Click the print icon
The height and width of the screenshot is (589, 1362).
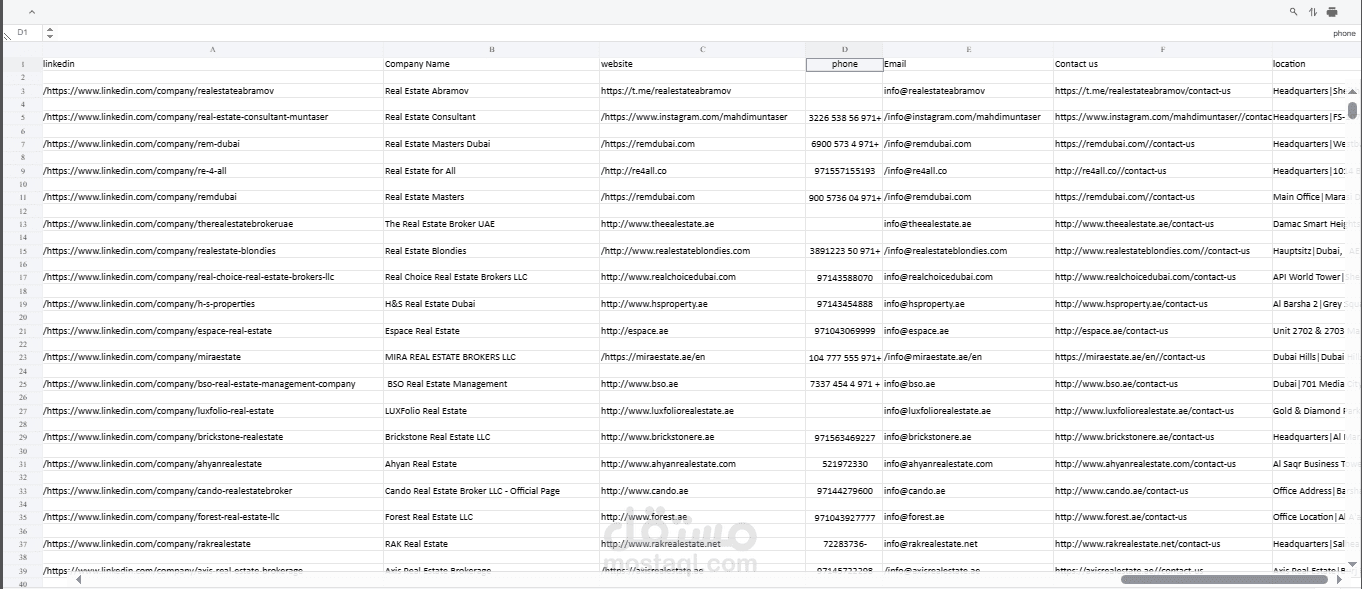[1332, 12]
